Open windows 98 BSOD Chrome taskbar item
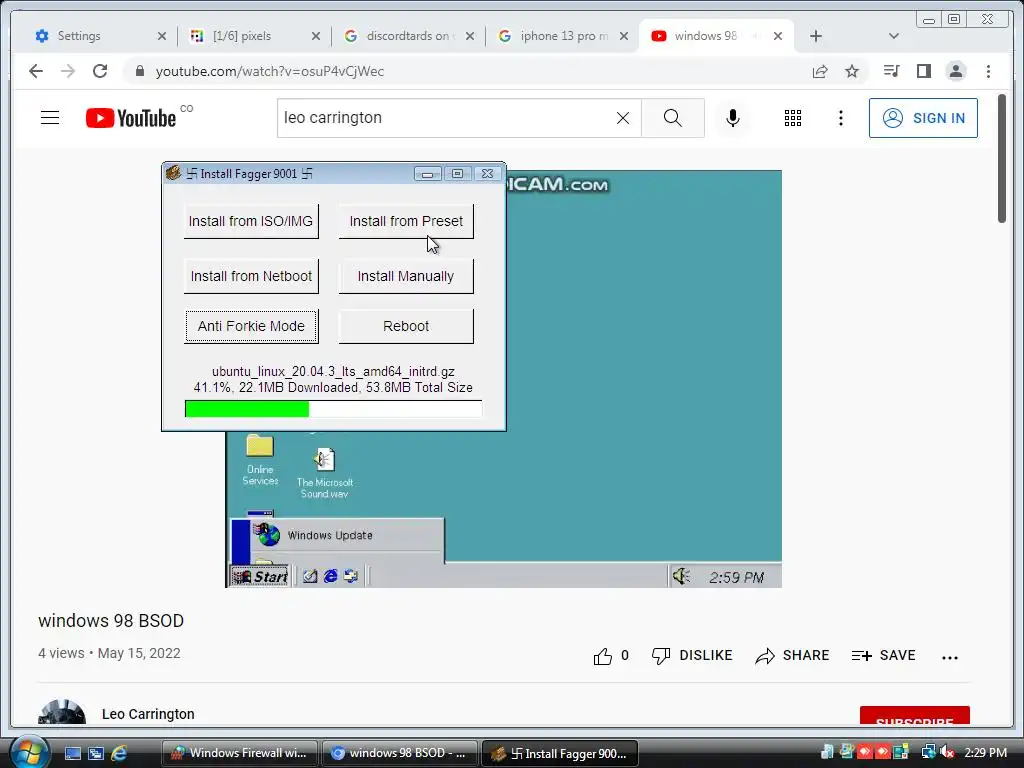This screenshot has width=1024, height=768. 399,753
